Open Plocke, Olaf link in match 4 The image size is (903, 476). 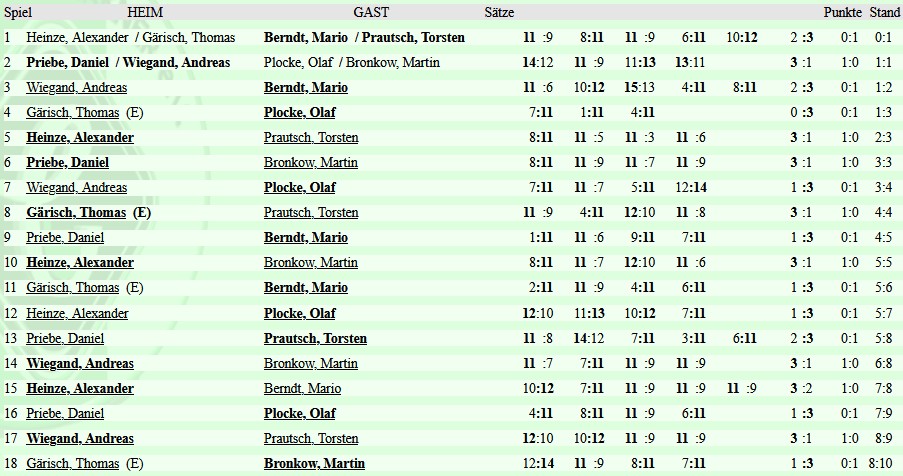coord(299,112)
